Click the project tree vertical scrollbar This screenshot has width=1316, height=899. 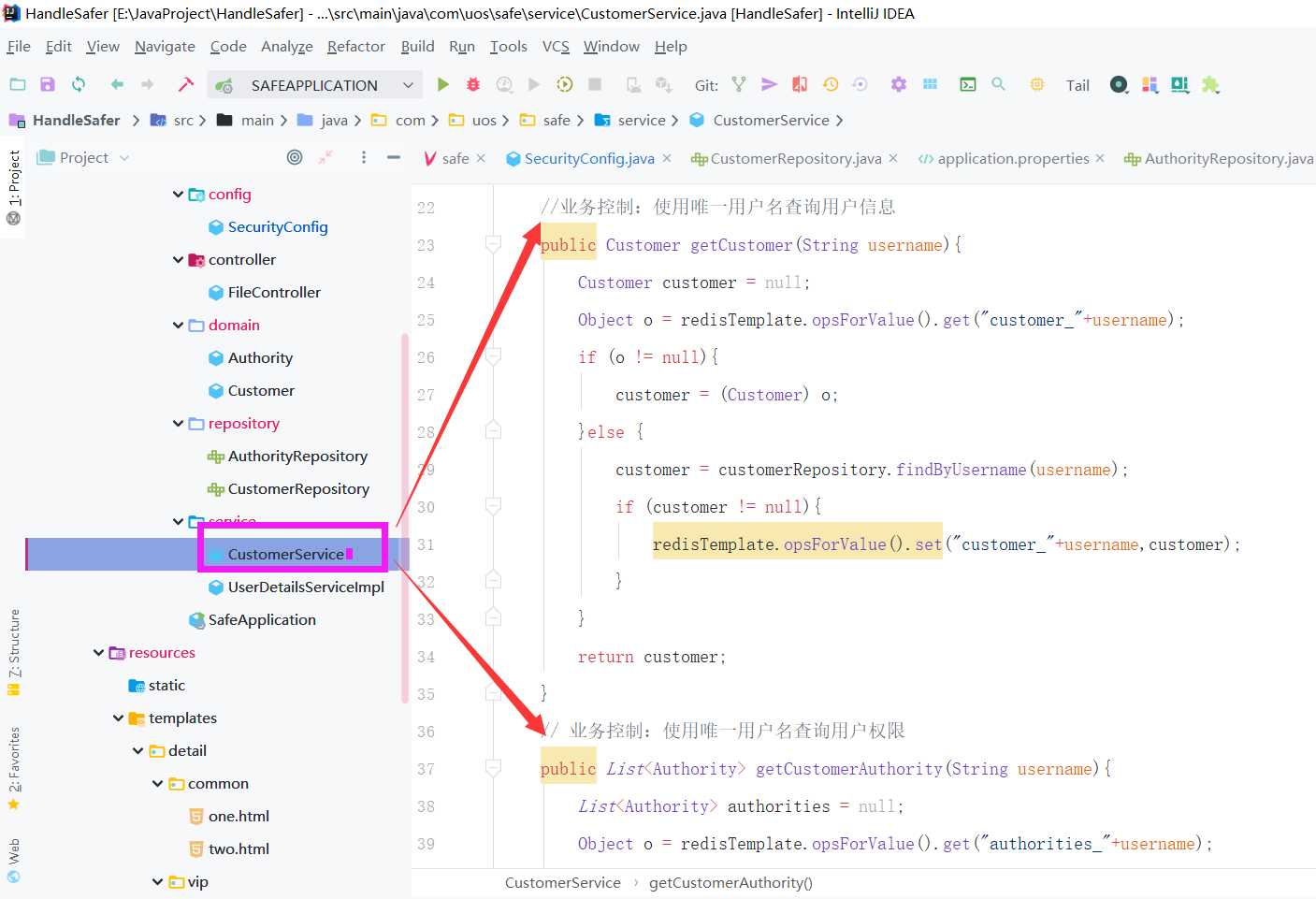point(405,517)
